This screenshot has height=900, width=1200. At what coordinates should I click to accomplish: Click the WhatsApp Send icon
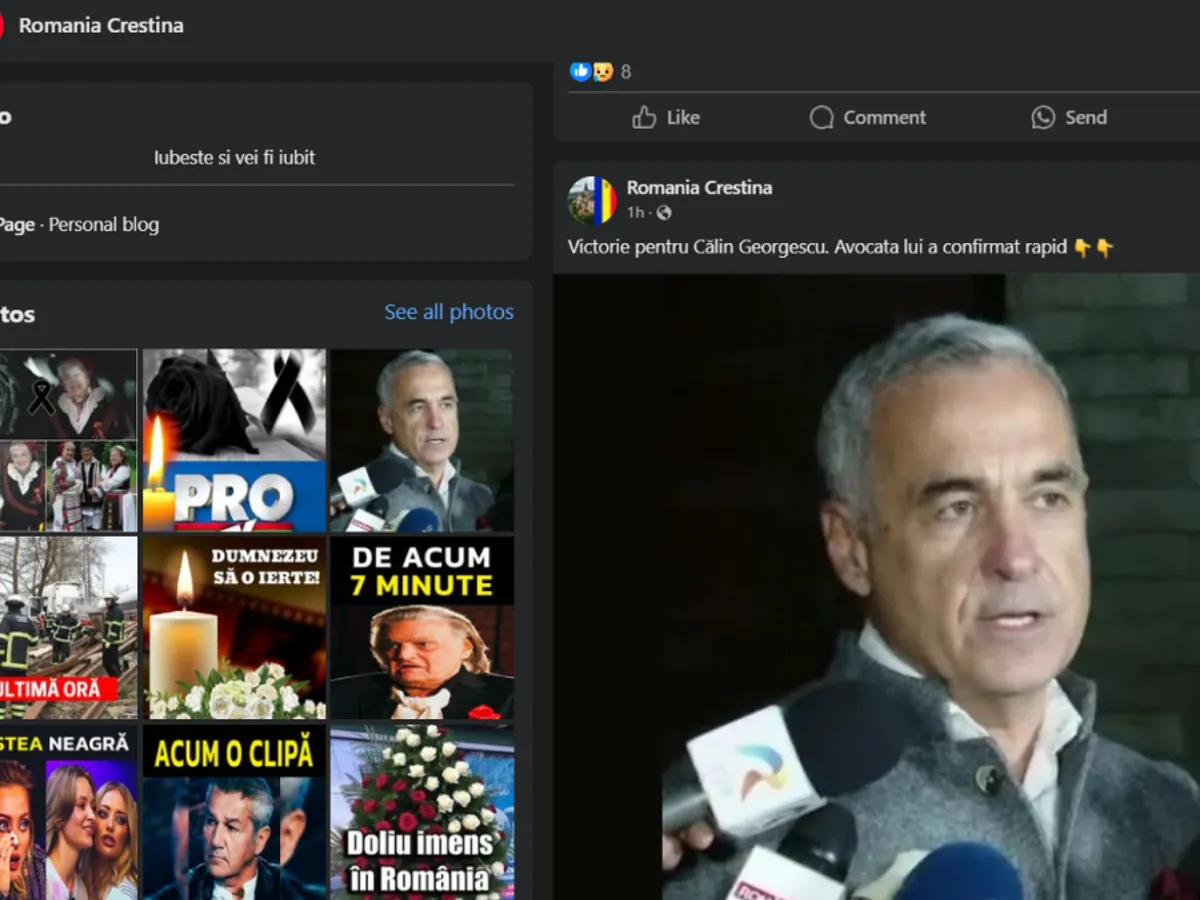click(x=1043, y=118)
